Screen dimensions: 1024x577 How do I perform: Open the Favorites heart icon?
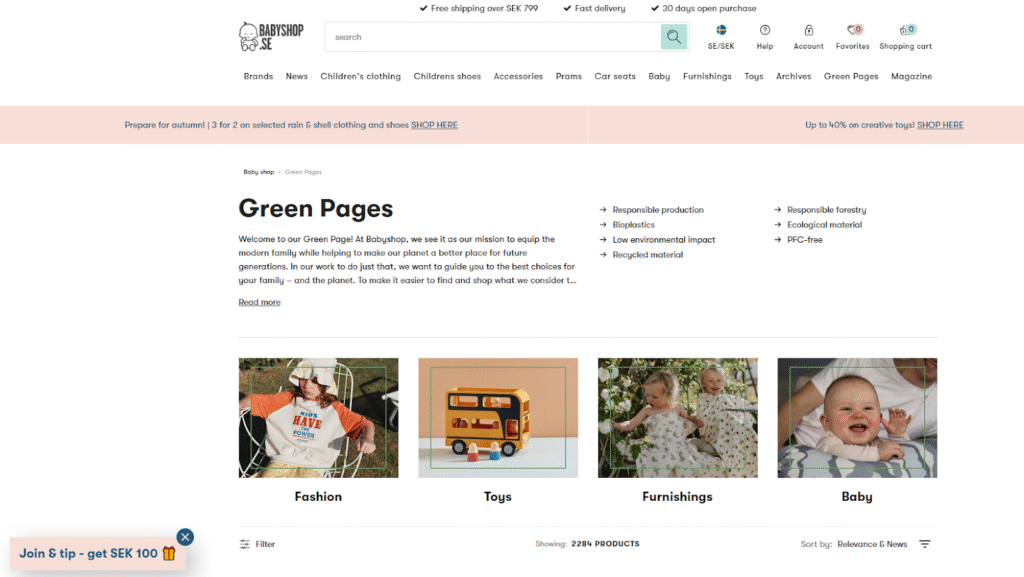pyautogui.click(x=853, y=30)
